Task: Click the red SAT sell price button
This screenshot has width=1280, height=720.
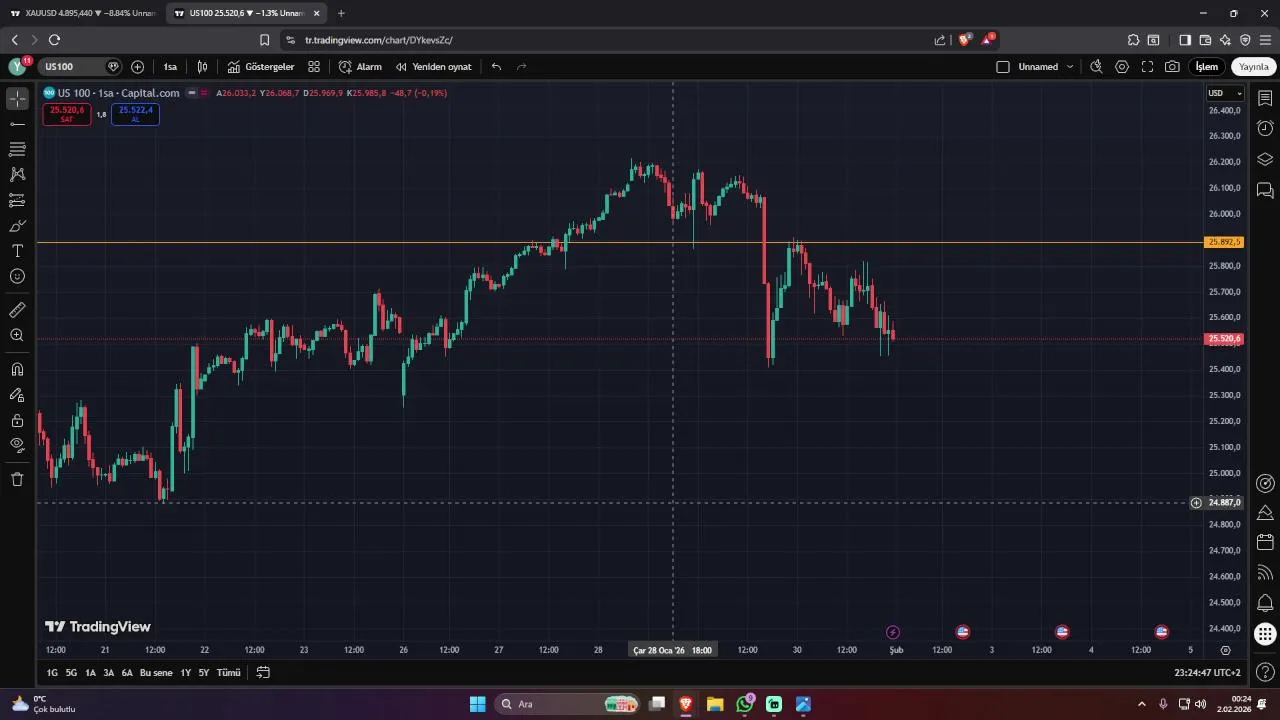Action: pyautogui.click(x=67, y=114)
